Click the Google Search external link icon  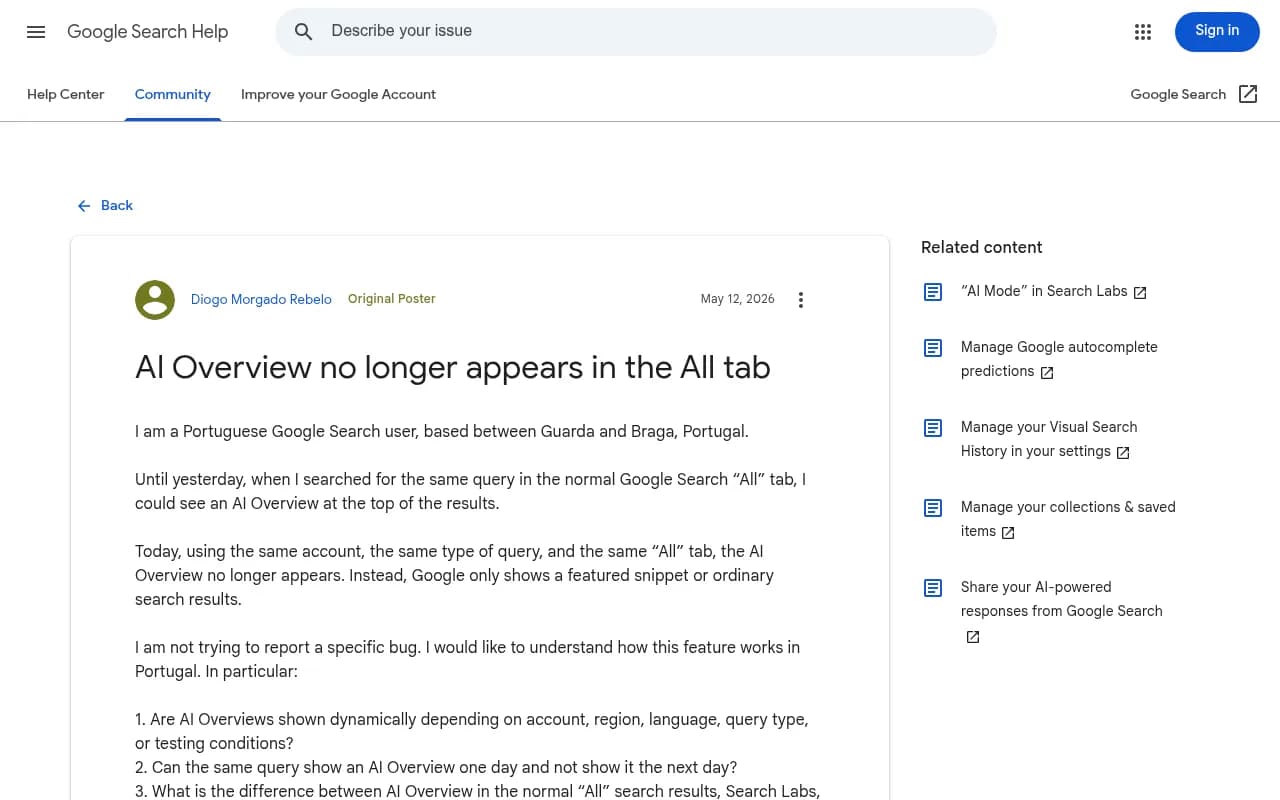pyautogui.click(x=1248, y=94)
